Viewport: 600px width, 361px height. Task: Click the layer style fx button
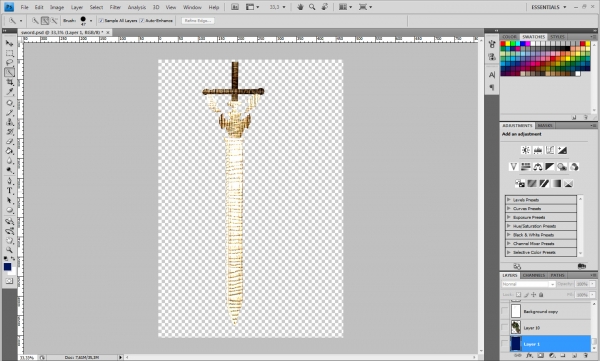[x=529, y=356]
